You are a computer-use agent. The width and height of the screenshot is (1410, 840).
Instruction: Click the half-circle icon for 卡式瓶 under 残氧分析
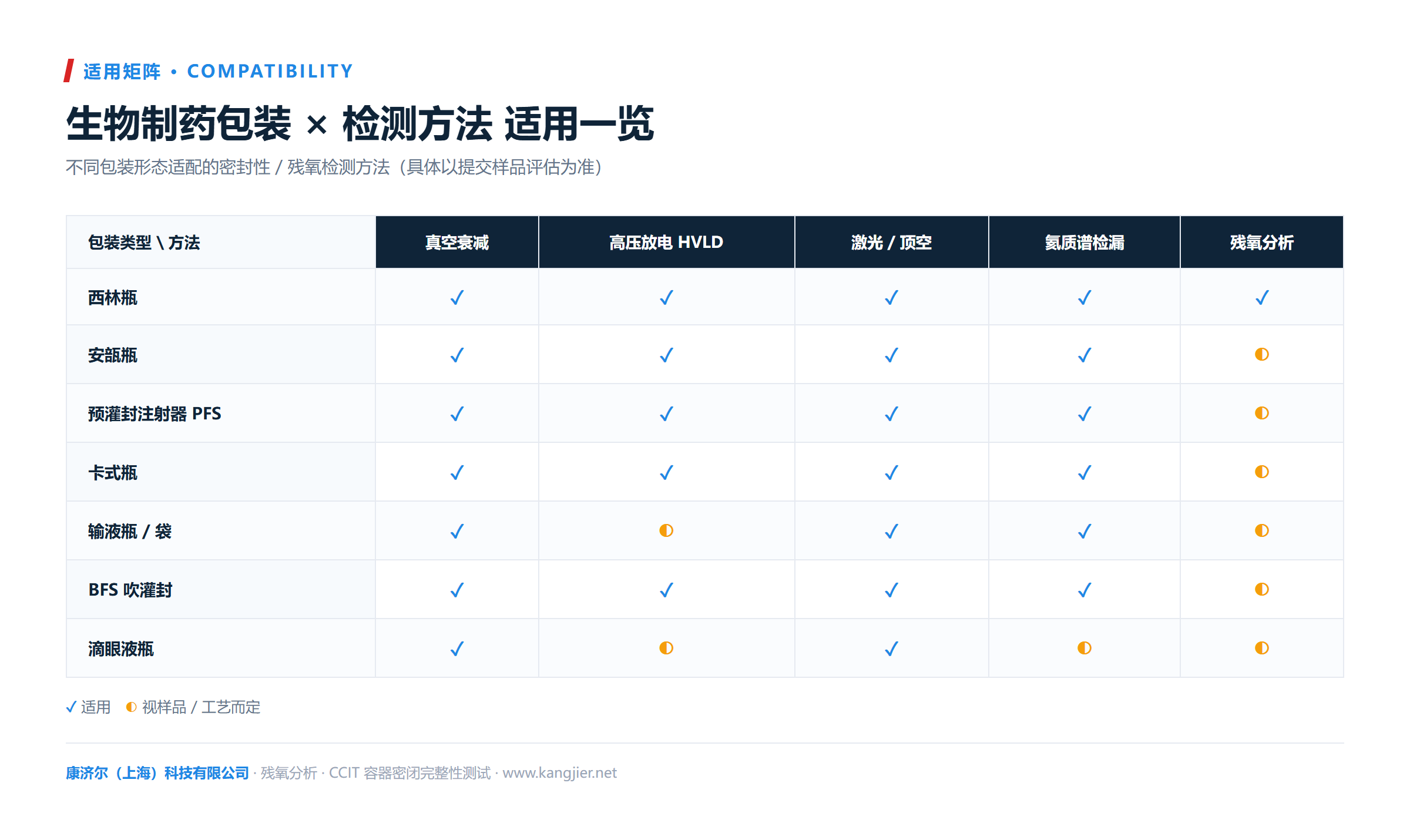click(x=1261, y=472)
